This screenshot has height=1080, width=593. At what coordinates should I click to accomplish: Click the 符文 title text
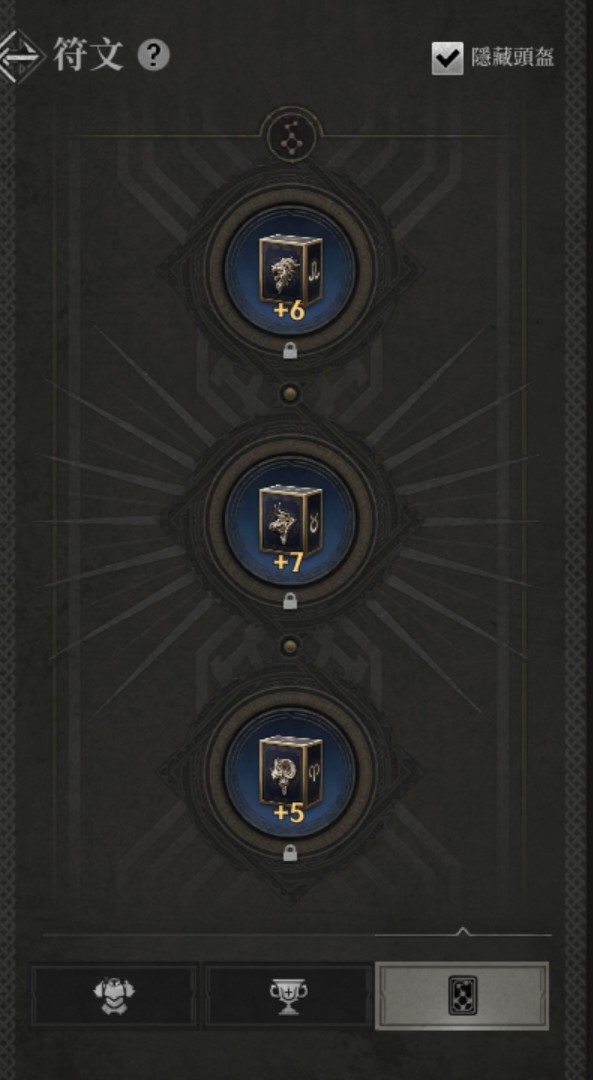pos(89,55)
